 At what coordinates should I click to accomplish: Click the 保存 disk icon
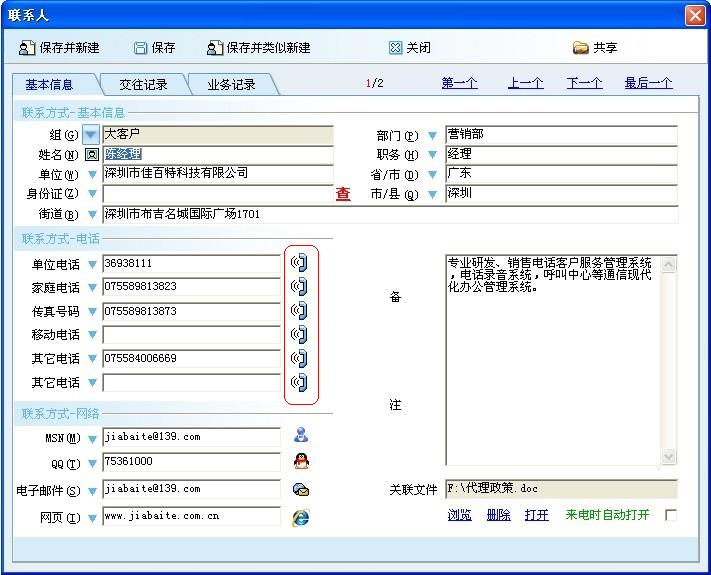(x=141, y=48)
